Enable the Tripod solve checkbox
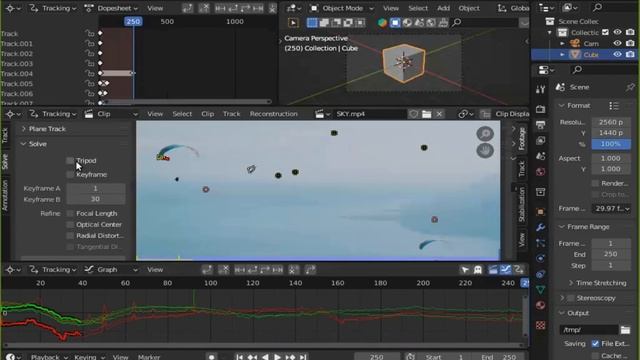This screenshot has width=640, height=360. pyautogui.click(x=70, y=160)
